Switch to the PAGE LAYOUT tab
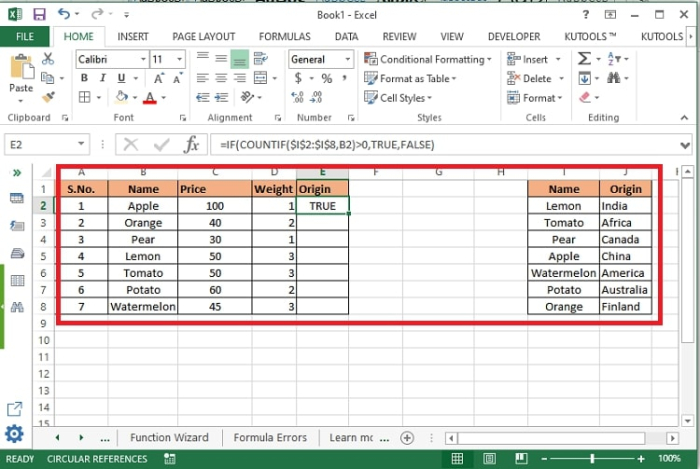 204,37
